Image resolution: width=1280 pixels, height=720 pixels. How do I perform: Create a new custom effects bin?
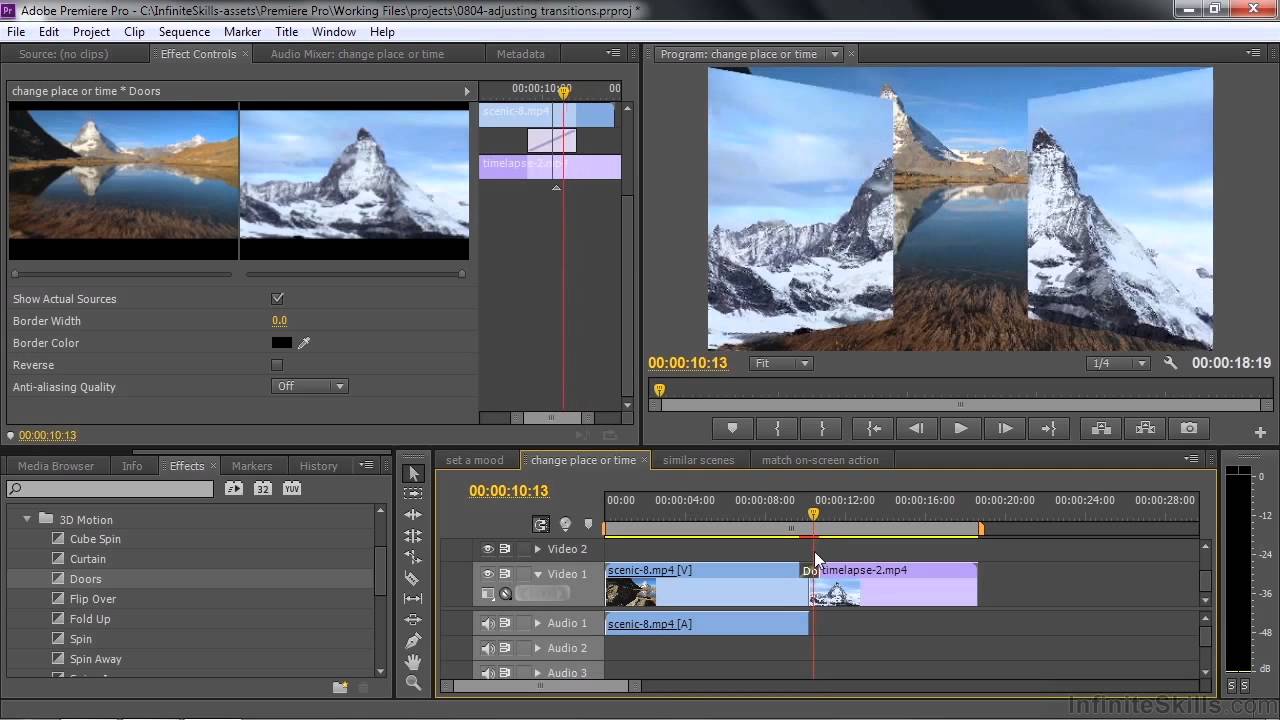tap(340, 687)
